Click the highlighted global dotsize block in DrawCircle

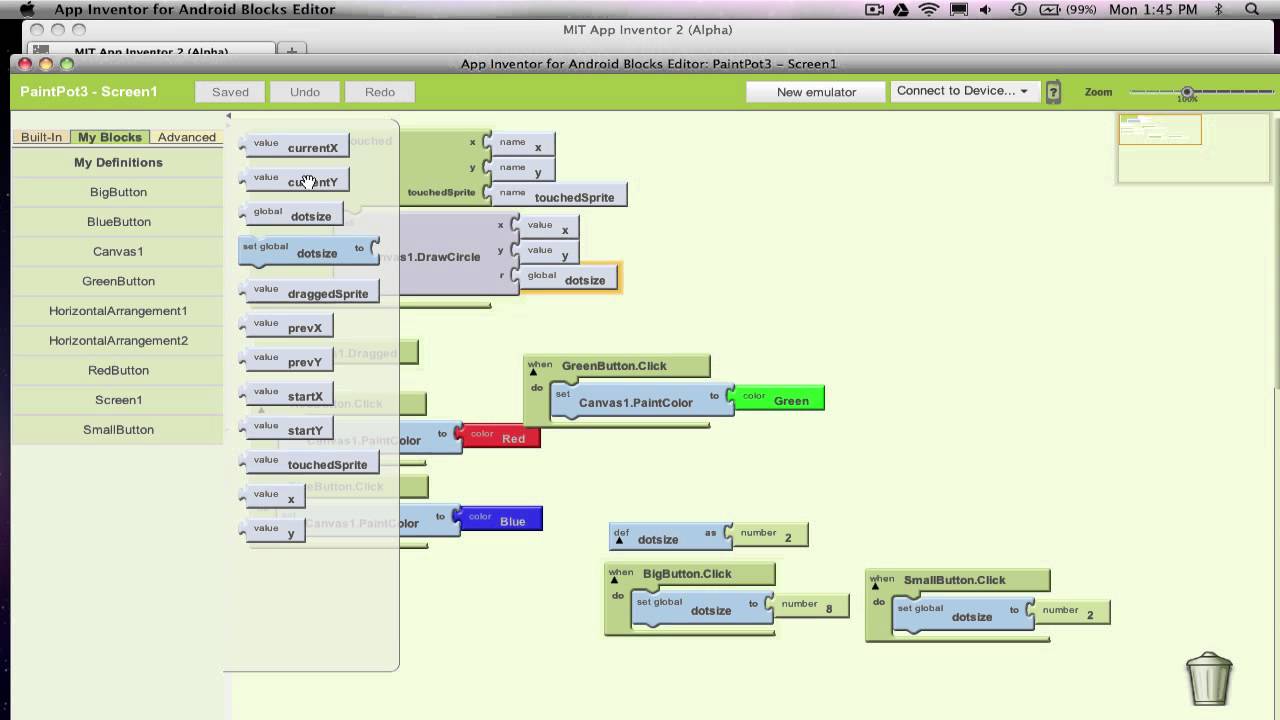tap(568, 278)
